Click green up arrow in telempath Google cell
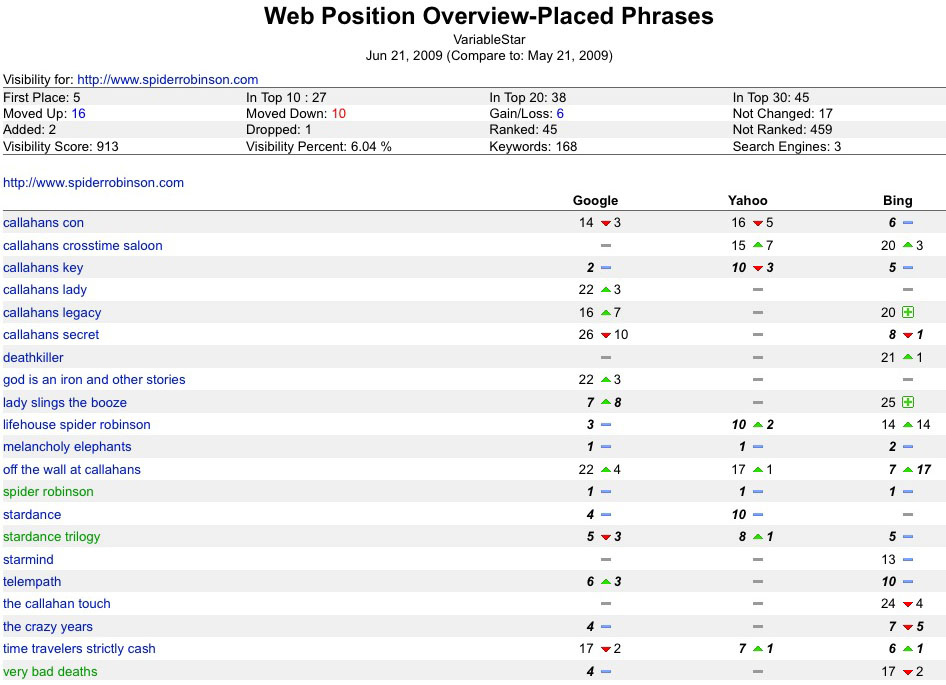Screen dimensions: 946x685 click(x=606, y=581)
